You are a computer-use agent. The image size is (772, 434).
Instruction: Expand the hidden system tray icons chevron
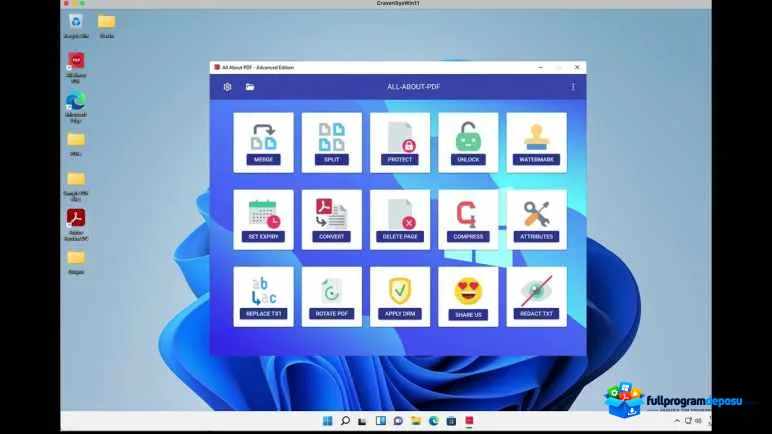click(677, 421)
